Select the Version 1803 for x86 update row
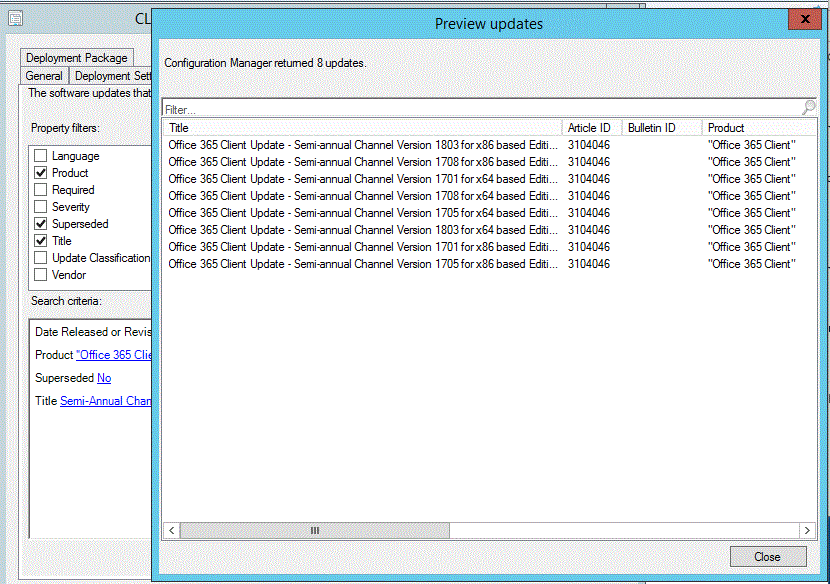The height and width of the screenshot is (584, 830). (490, 145)
